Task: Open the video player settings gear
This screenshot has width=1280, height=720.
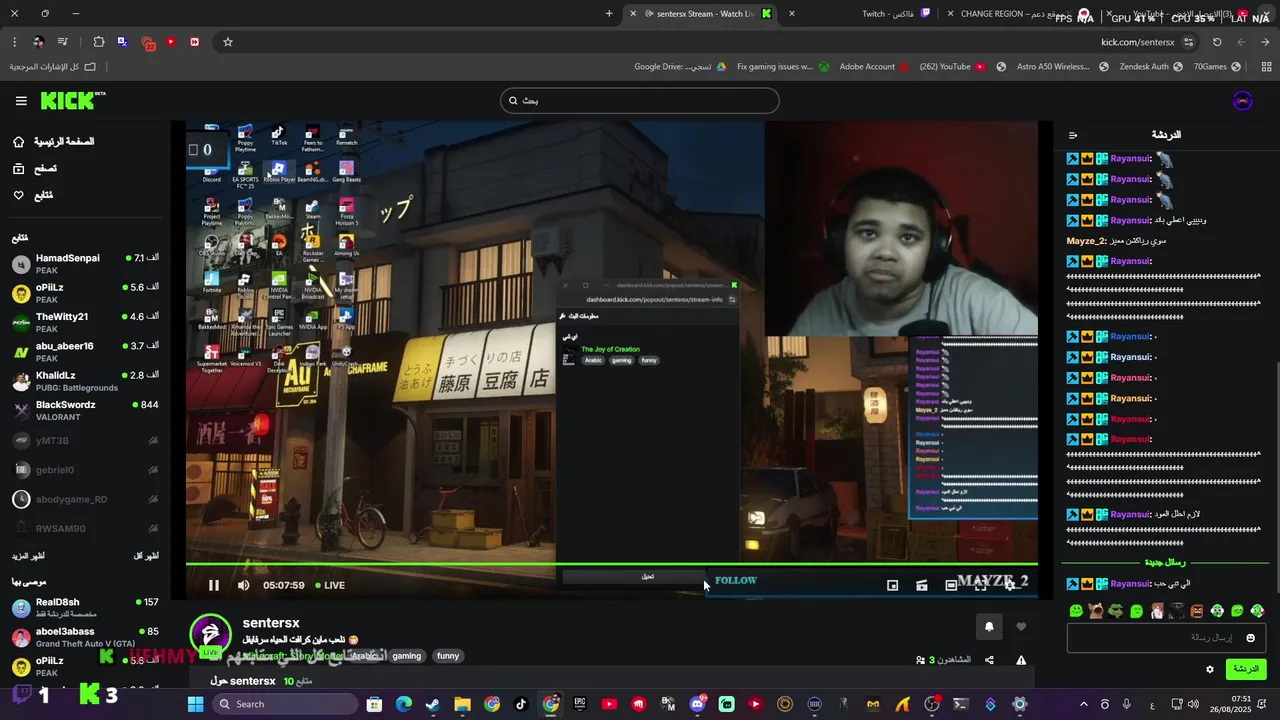Action: click(1010, 585)
